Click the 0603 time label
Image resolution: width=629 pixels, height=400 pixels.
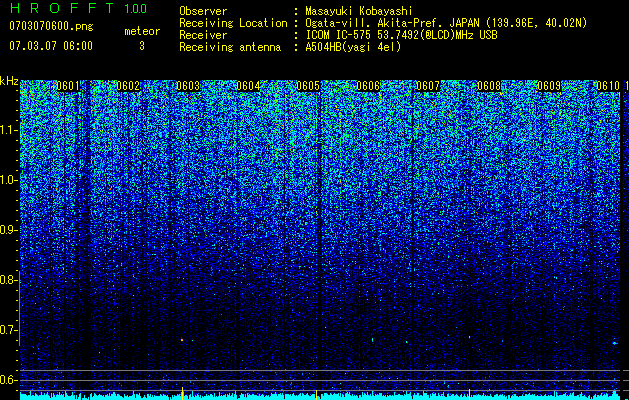coord(188,86)
